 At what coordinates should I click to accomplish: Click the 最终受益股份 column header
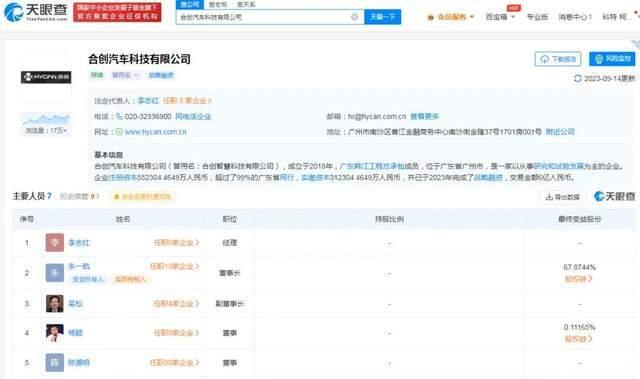tap(579, 219)
